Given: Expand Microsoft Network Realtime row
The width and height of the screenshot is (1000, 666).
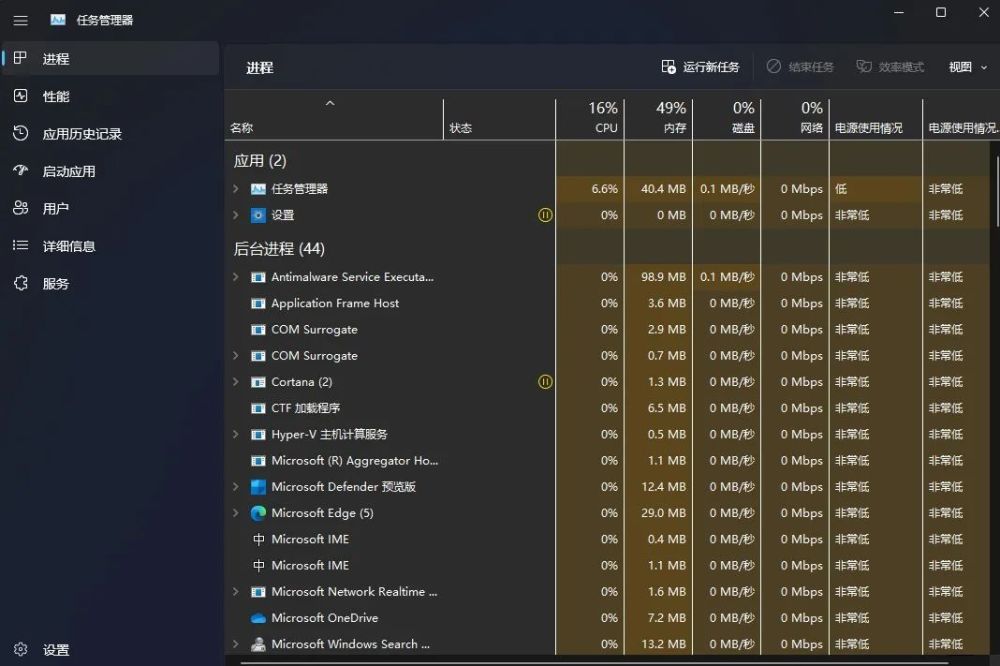Looking at the screenshot, I should click(x=235, y=591).
